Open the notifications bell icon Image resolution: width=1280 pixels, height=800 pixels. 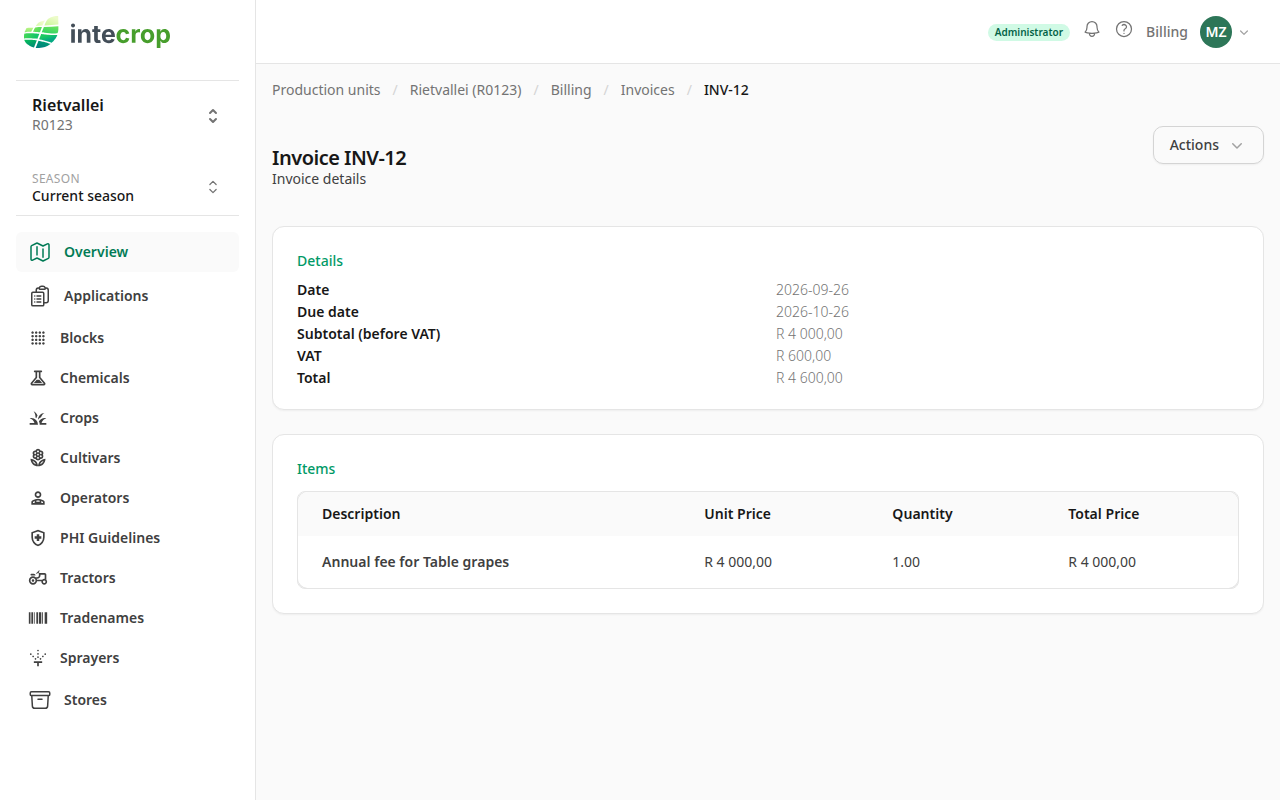(x=1092, y=30)
